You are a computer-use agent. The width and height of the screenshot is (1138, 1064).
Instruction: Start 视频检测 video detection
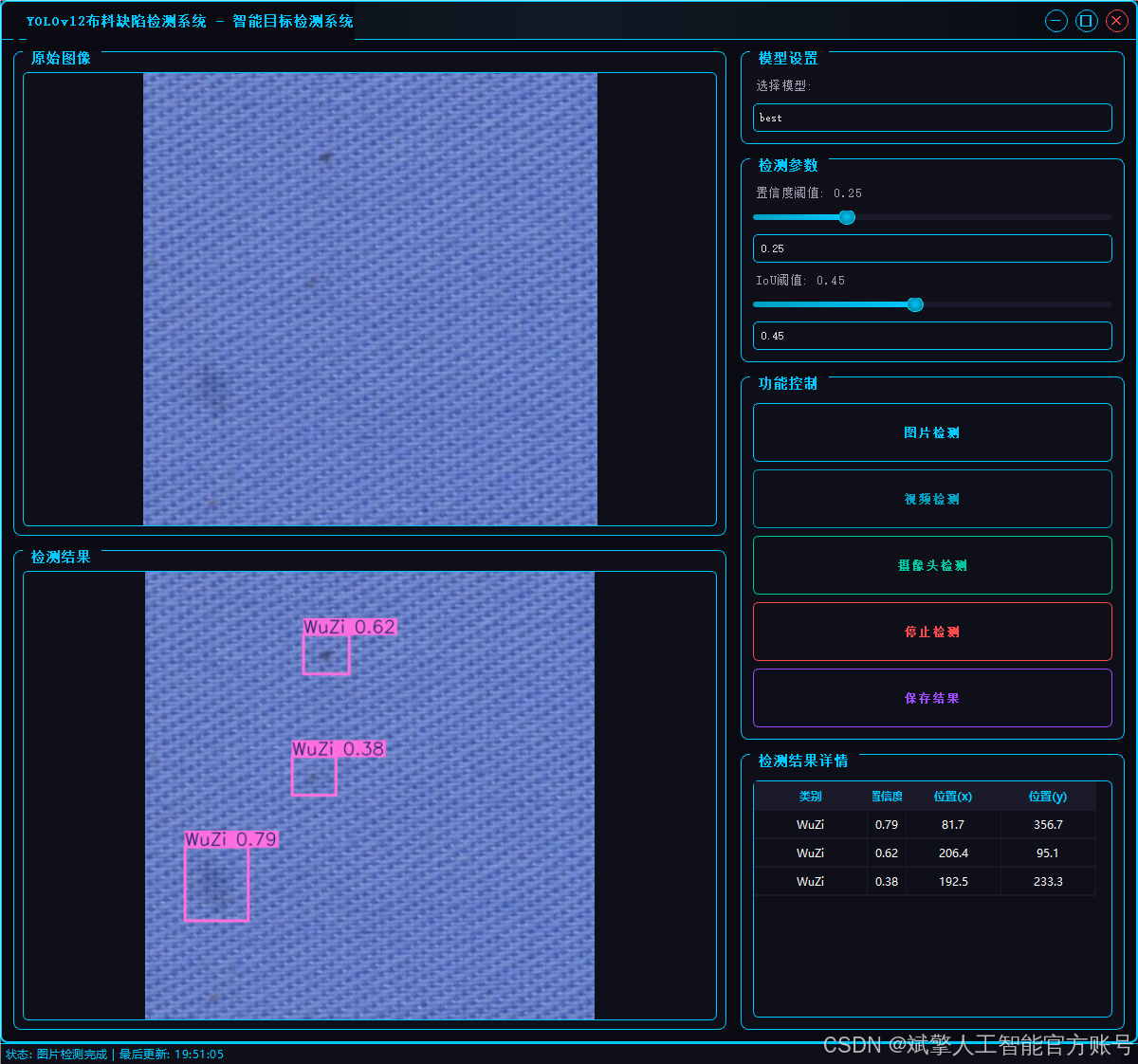click(932, 499)
